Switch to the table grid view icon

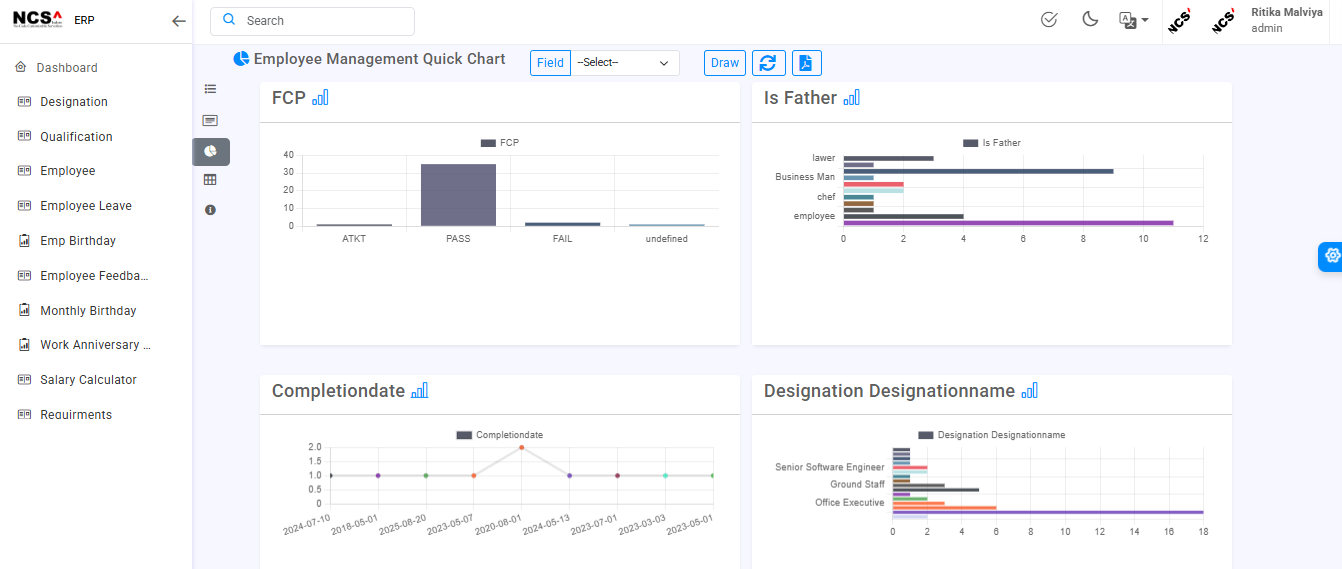[x=210, y=180]
